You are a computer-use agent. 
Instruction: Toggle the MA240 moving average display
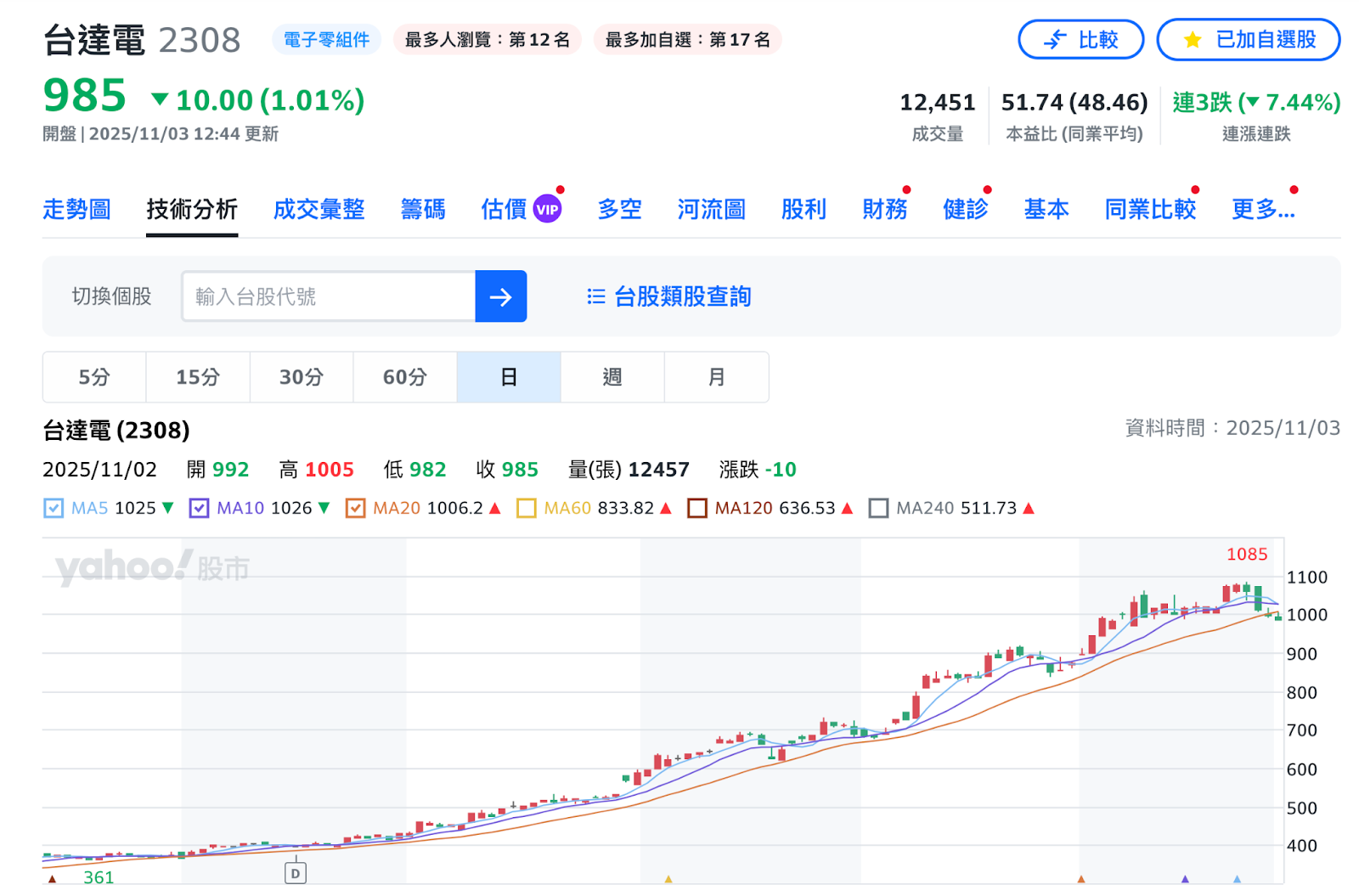coord(880,508)
